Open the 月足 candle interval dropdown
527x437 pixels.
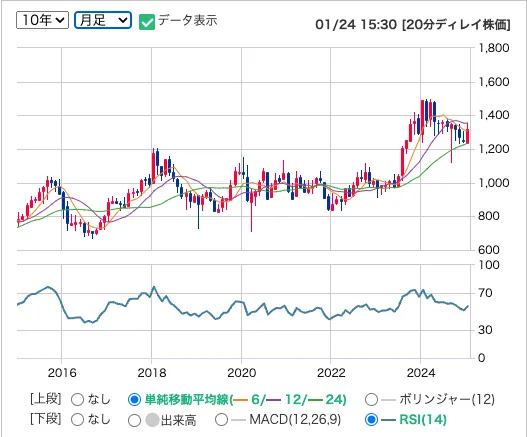(x=103, y=20)
